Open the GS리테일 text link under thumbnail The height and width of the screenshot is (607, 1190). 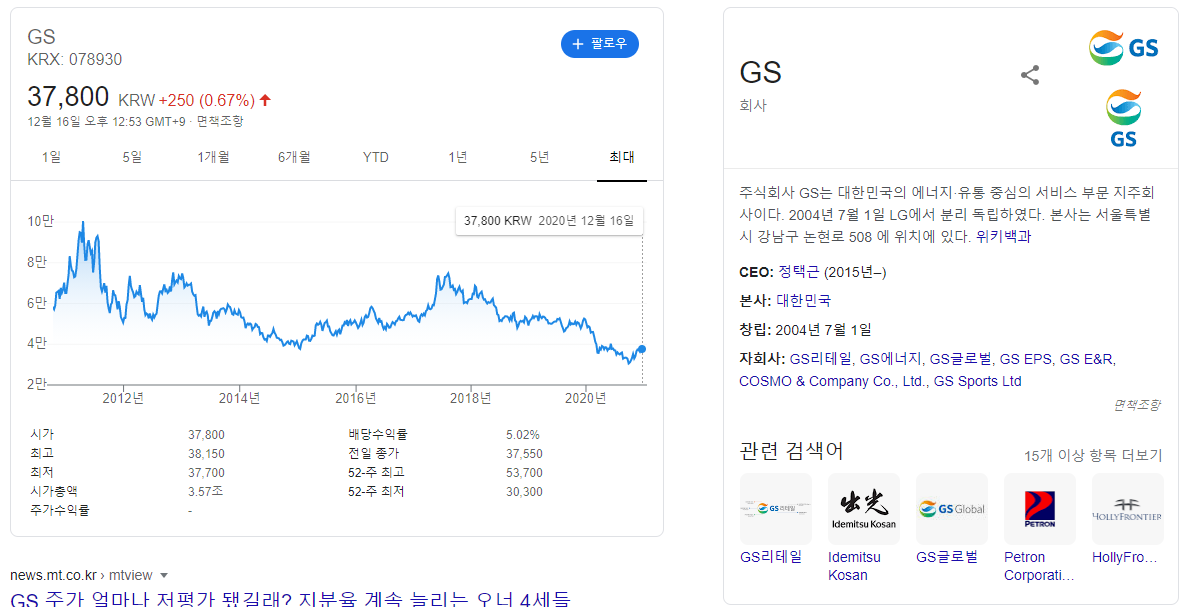pyautogui.click(x=771, y=557)
